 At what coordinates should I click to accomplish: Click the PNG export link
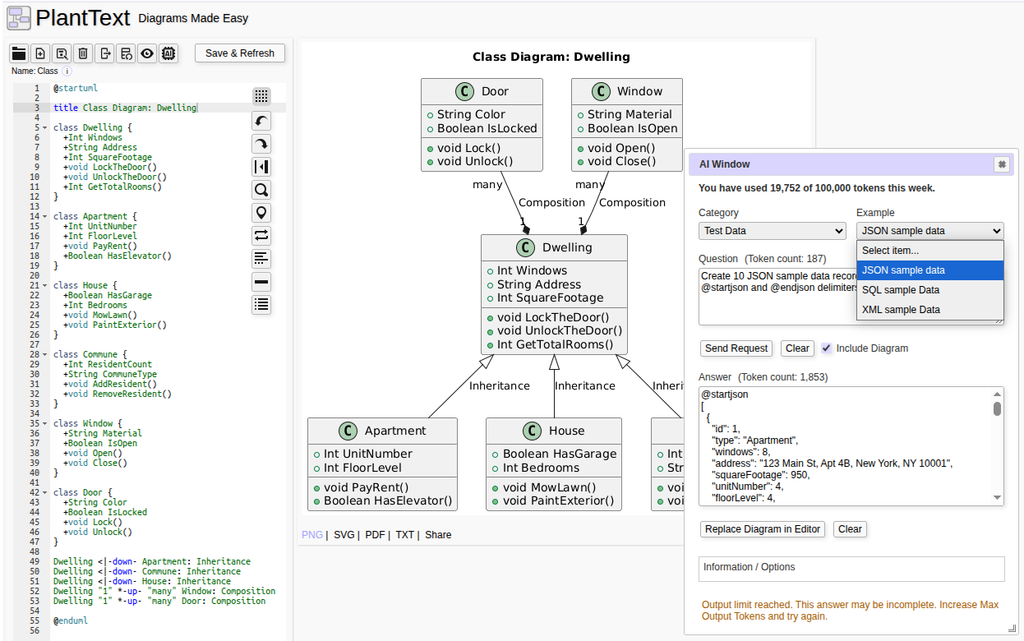[312, 535]
